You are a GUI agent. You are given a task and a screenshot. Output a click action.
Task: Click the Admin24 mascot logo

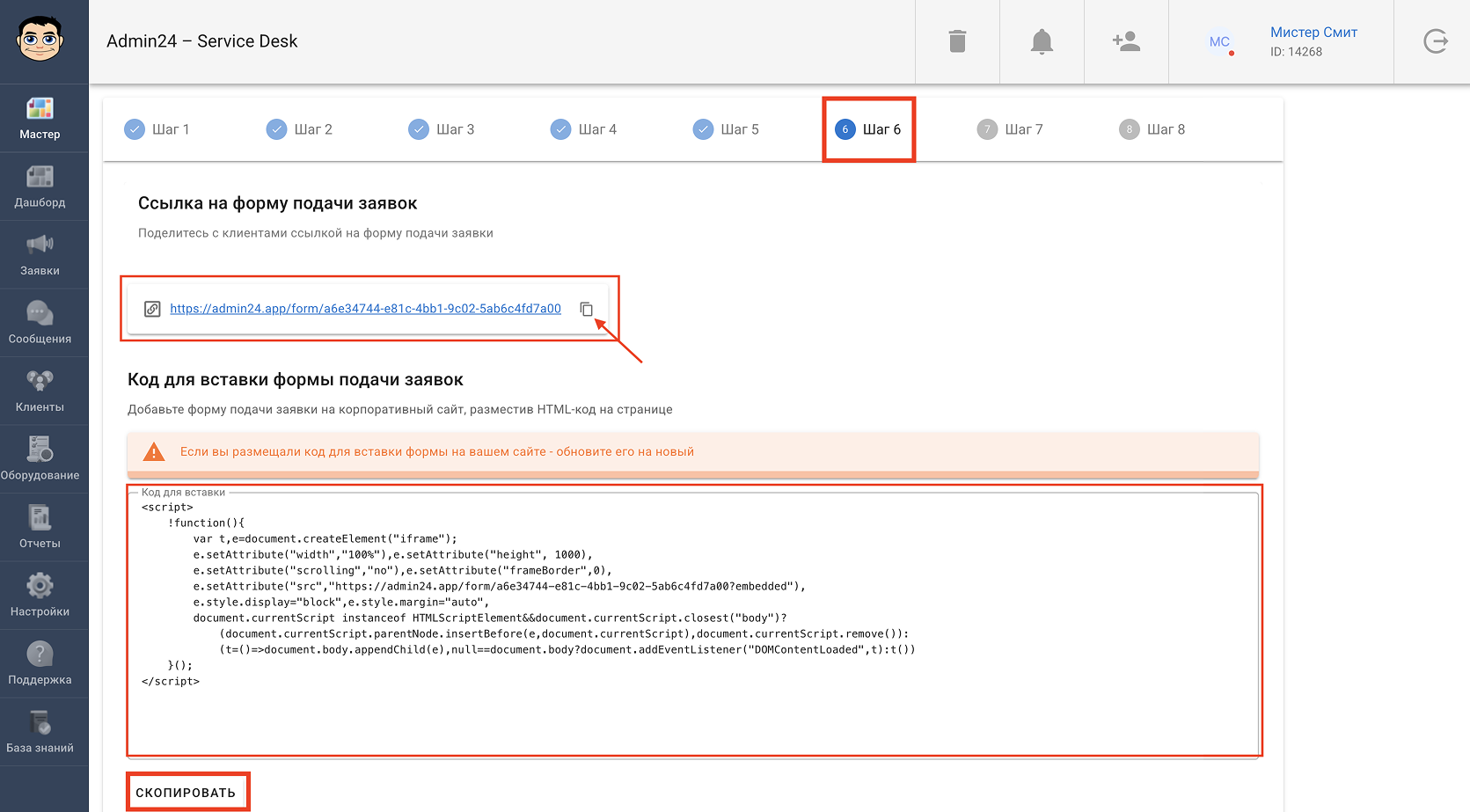tap(40, 40)
